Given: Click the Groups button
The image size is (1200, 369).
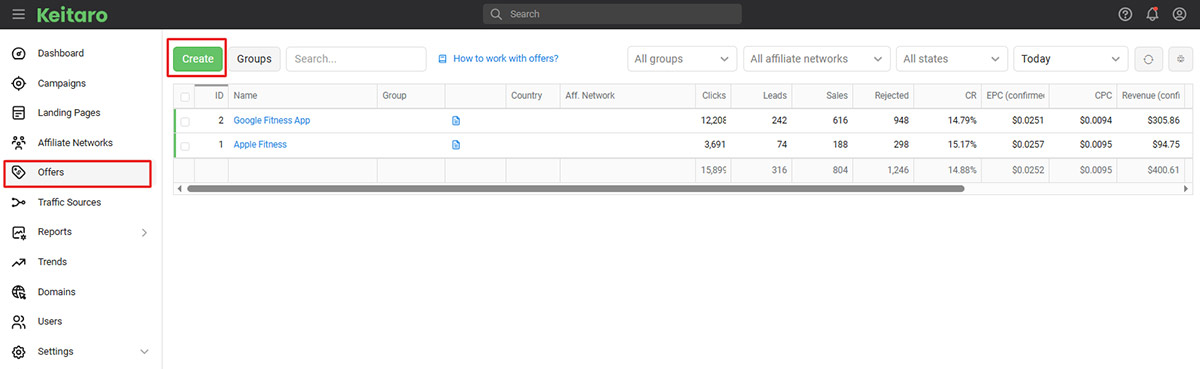Looking at the screenshot, I should [x=254, y=59].
